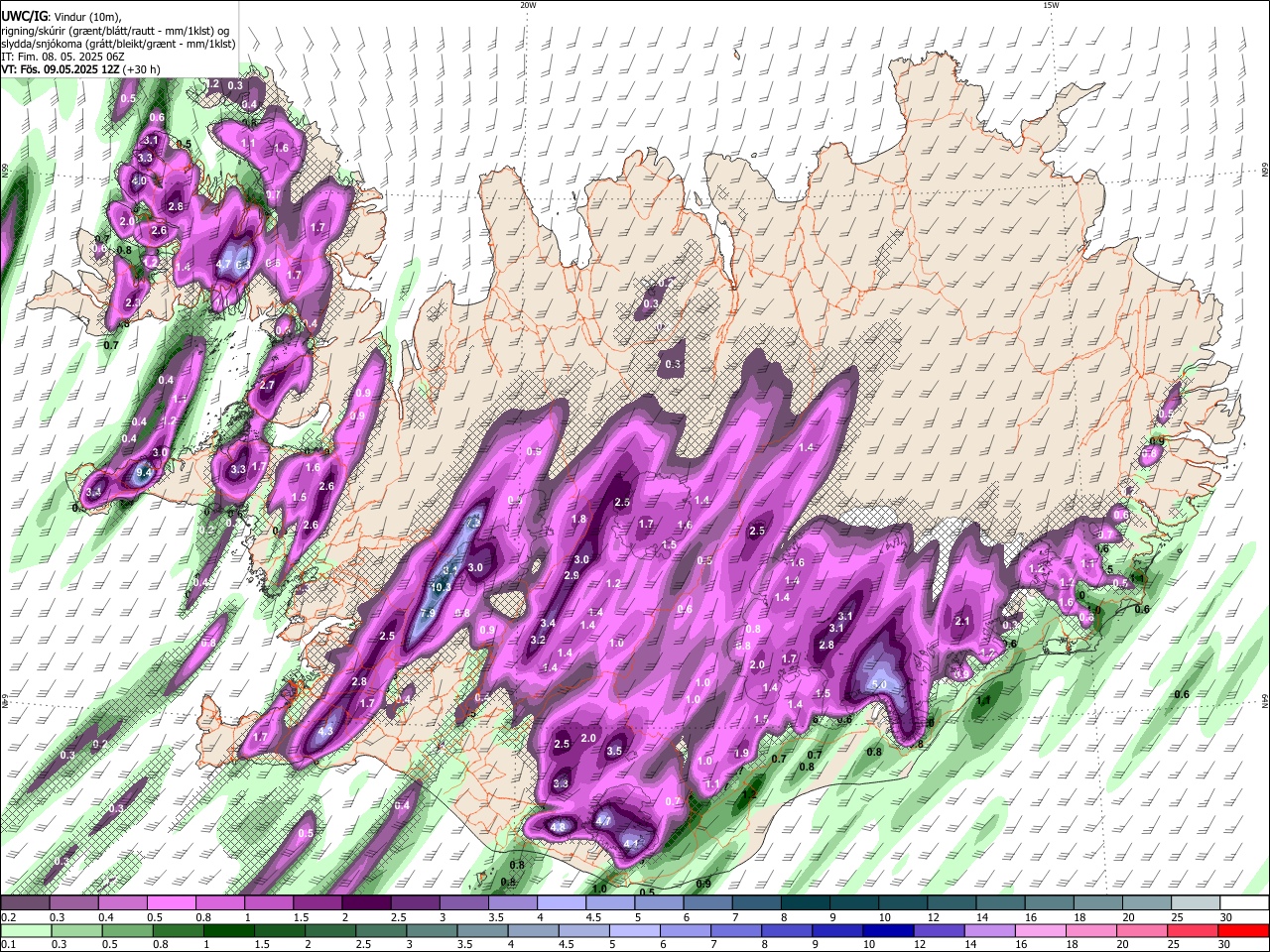The width and height of the screenshot is (1270, 952).
Task: Pick top-row dark teal swatch between 10 and 12
Action: 903,903
